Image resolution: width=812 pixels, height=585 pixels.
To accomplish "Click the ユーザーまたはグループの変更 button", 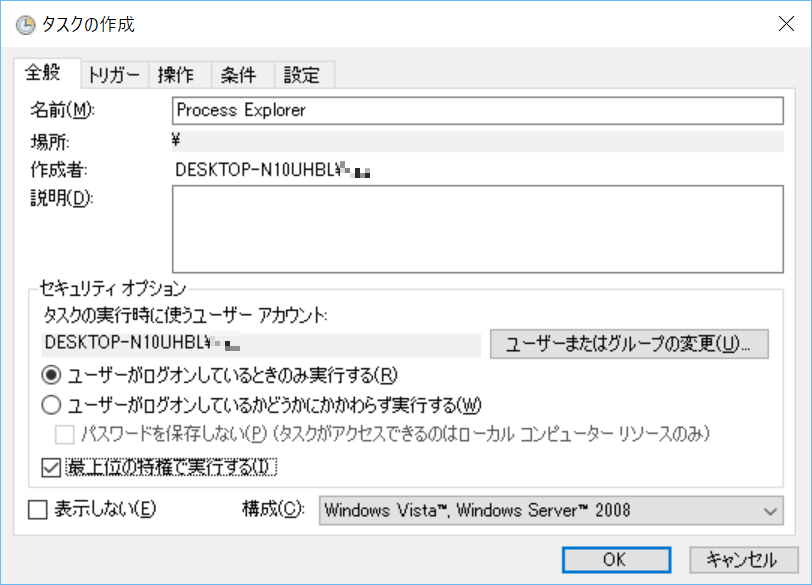I will 629,344.
